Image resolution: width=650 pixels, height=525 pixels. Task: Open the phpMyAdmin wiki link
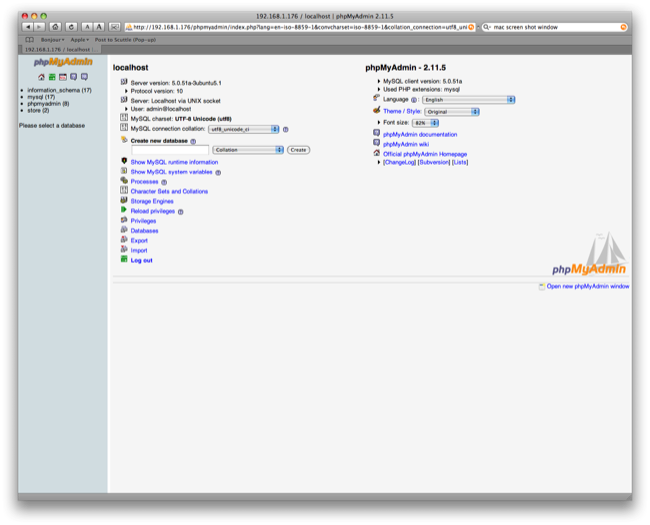[406, 144]
